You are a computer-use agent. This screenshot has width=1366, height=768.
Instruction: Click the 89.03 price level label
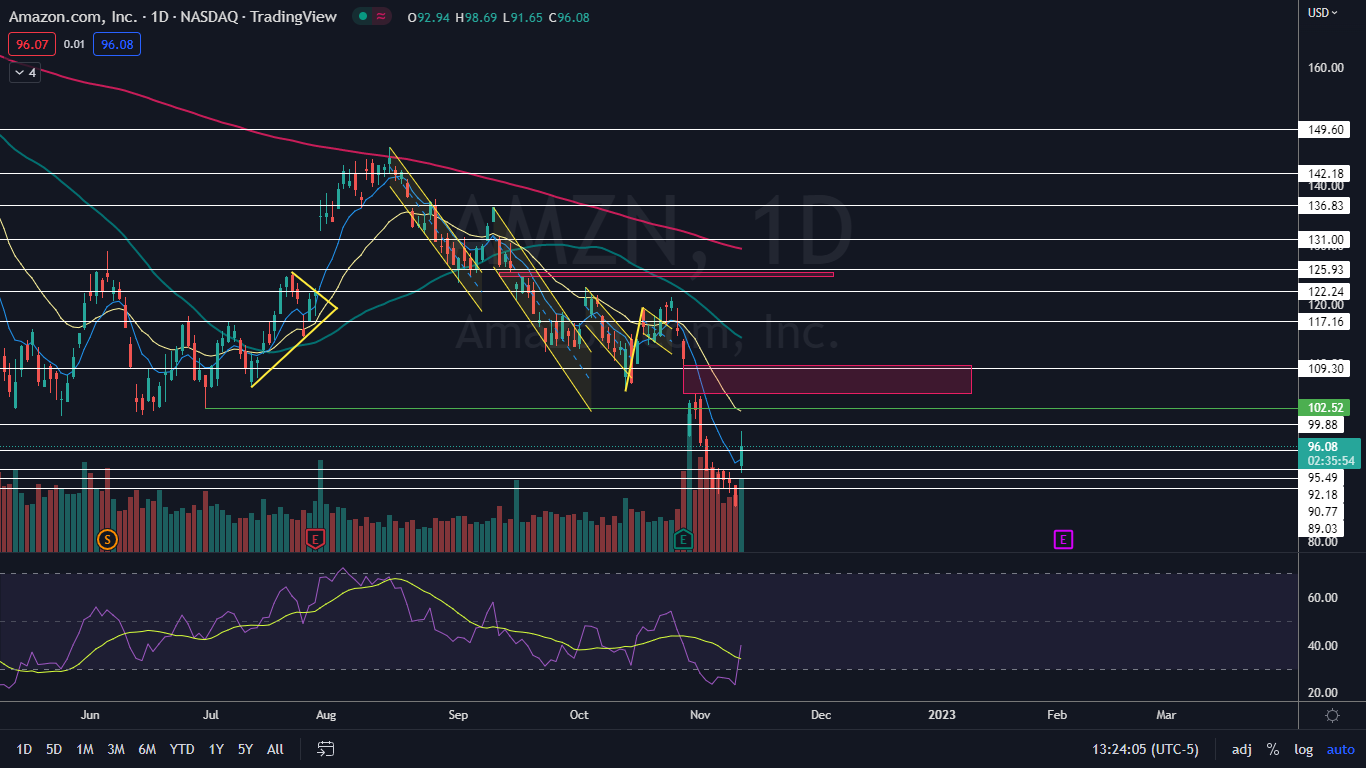[x=1322, y=528]
